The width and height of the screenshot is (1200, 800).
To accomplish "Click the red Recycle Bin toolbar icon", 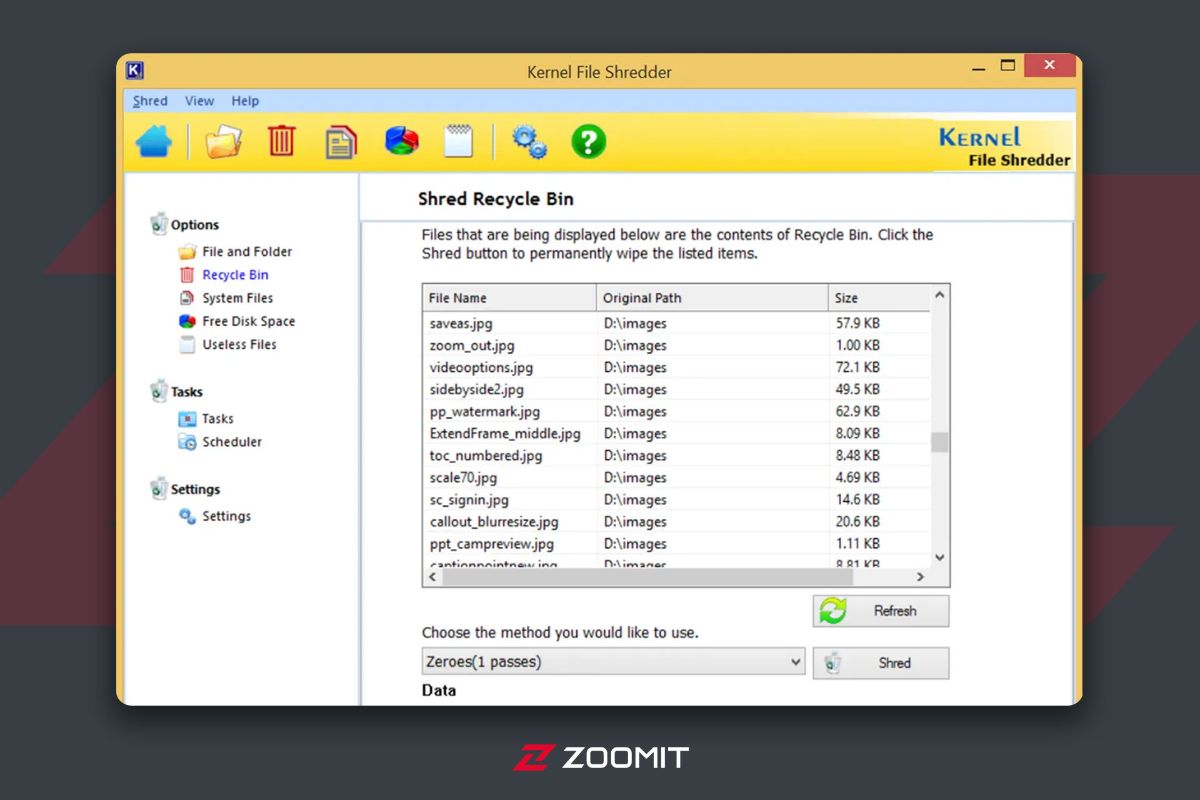I will click(282, 141).
